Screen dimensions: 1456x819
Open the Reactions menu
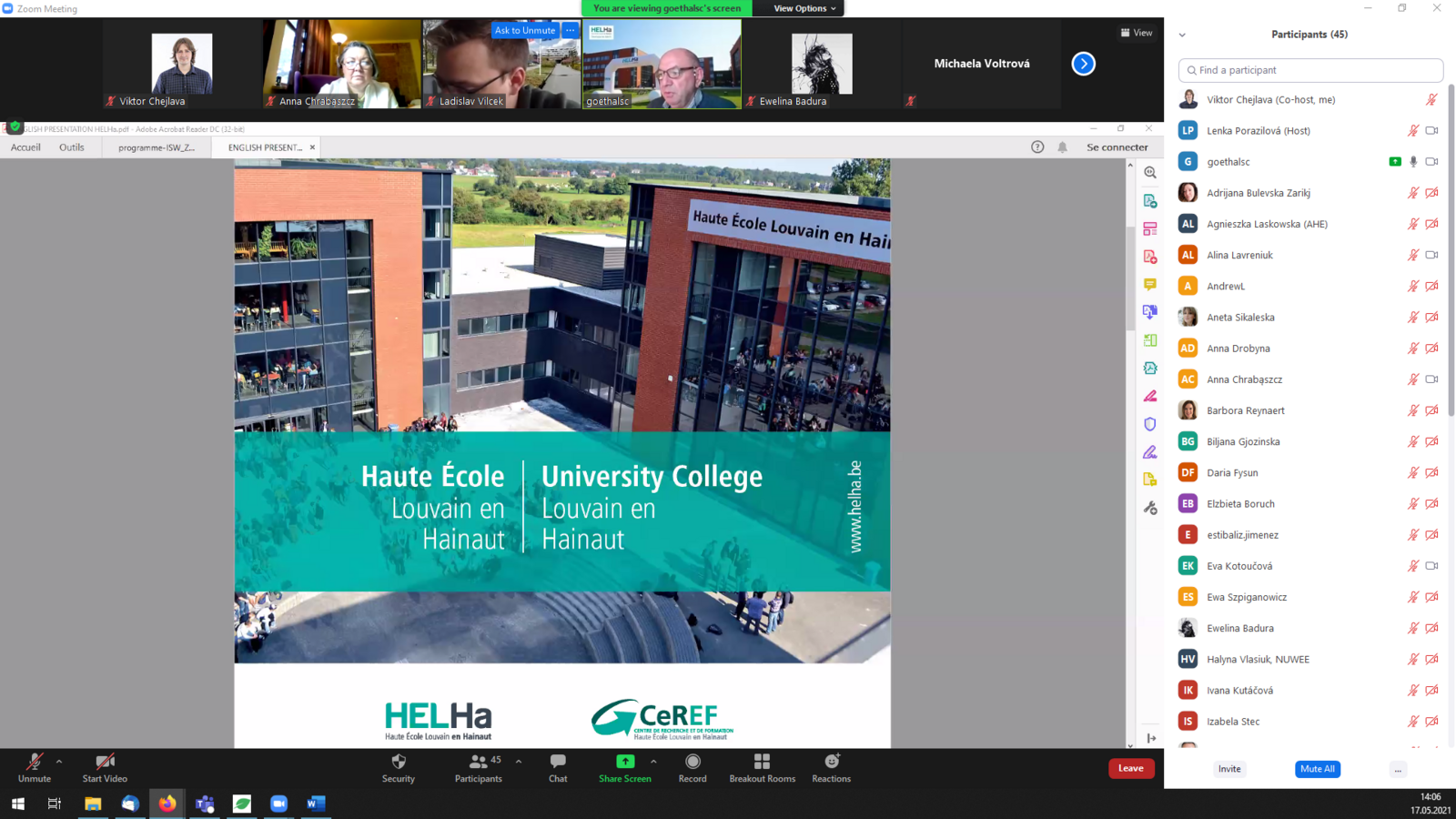pyautogui.click(x=831, y=762)
